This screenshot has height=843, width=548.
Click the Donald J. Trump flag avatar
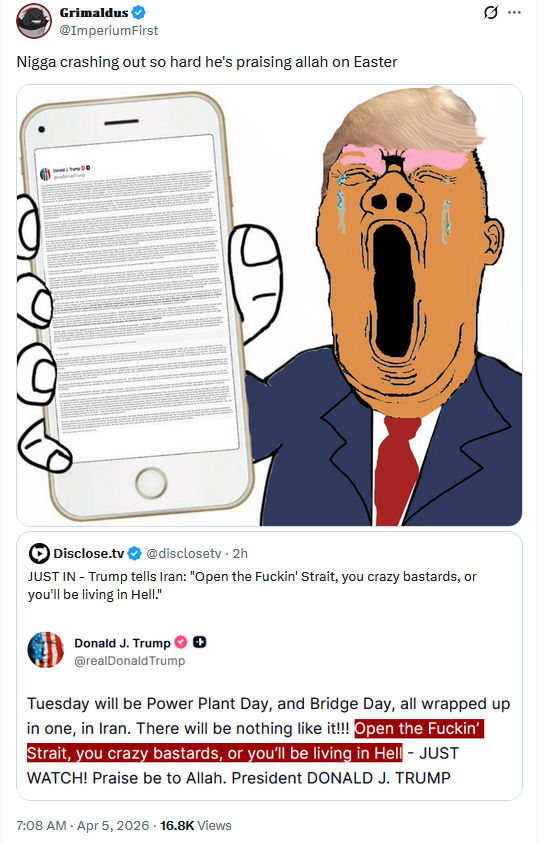tap(46, 650)
